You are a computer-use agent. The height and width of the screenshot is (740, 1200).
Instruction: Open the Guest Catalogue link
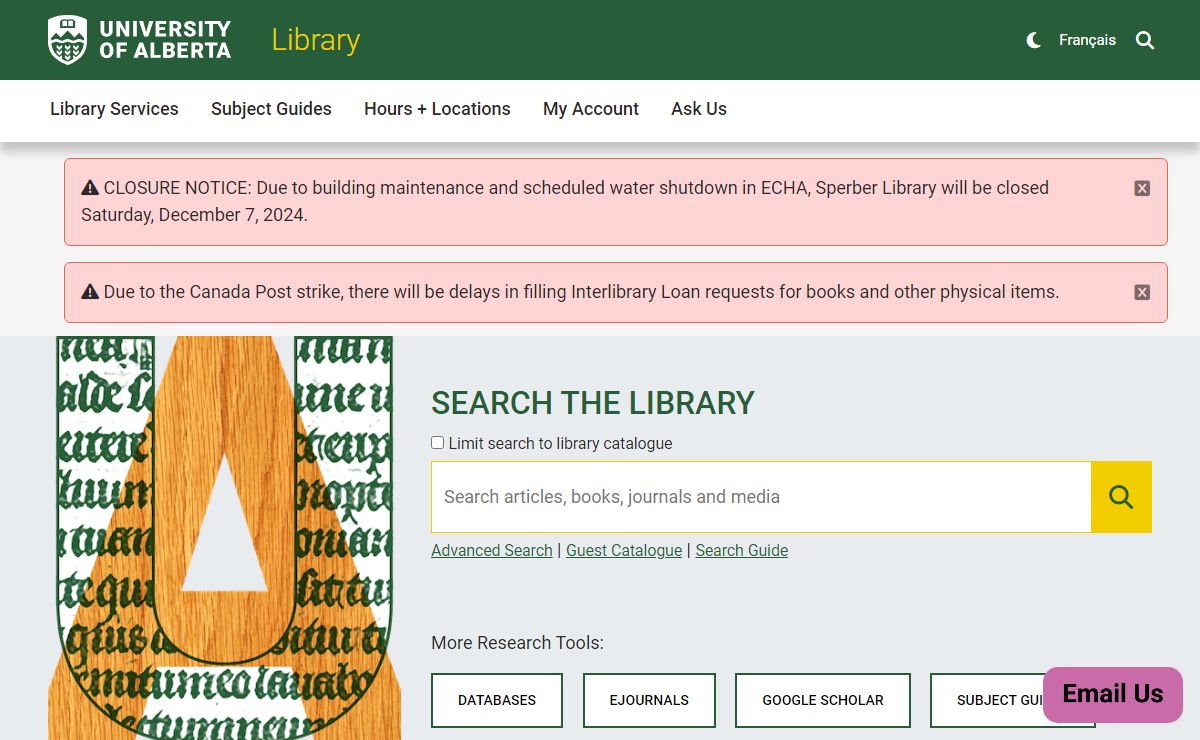(x=624, y=550)
